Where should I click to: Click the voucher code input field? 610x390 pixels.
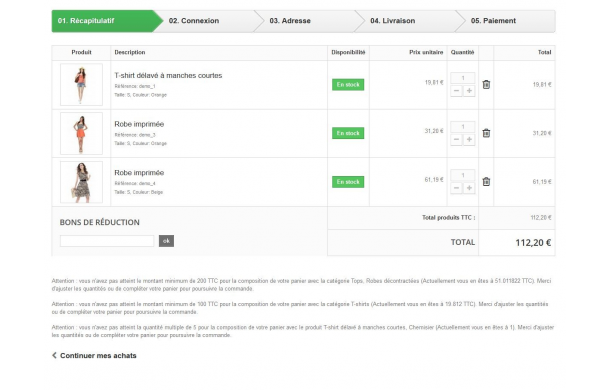click(x=107, y=241)
